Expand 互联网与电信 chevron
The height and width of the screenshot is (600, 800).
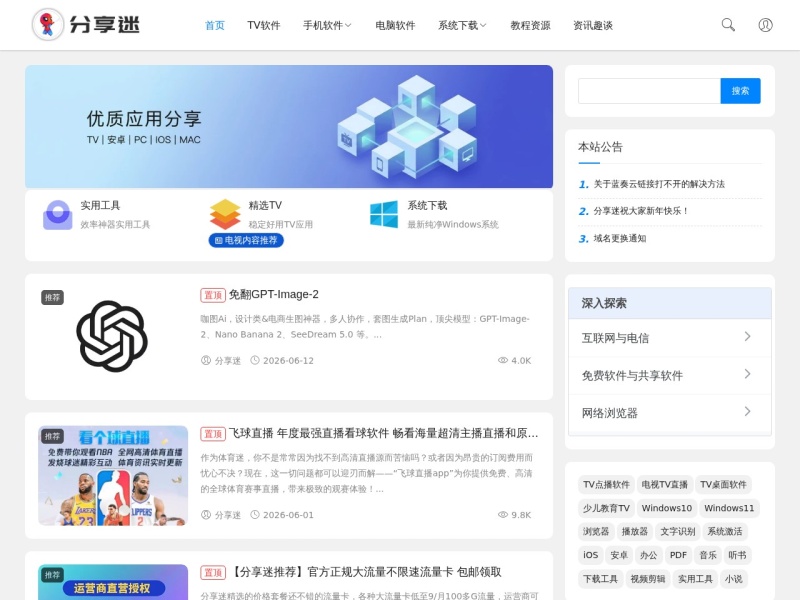point(747,337)
